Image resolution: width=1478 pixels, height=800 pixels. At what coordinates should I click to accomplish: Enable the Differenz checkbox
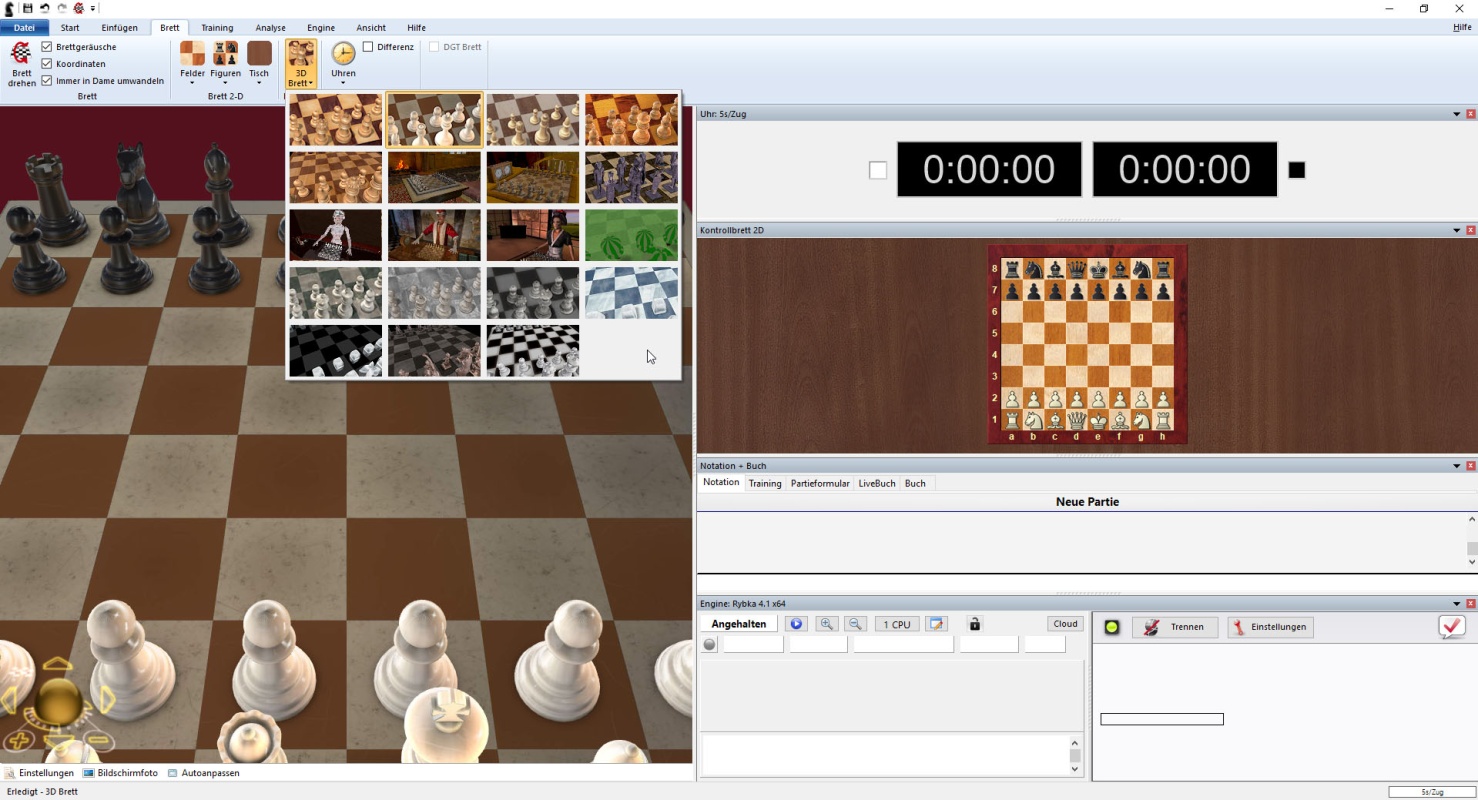click(368, 47)
